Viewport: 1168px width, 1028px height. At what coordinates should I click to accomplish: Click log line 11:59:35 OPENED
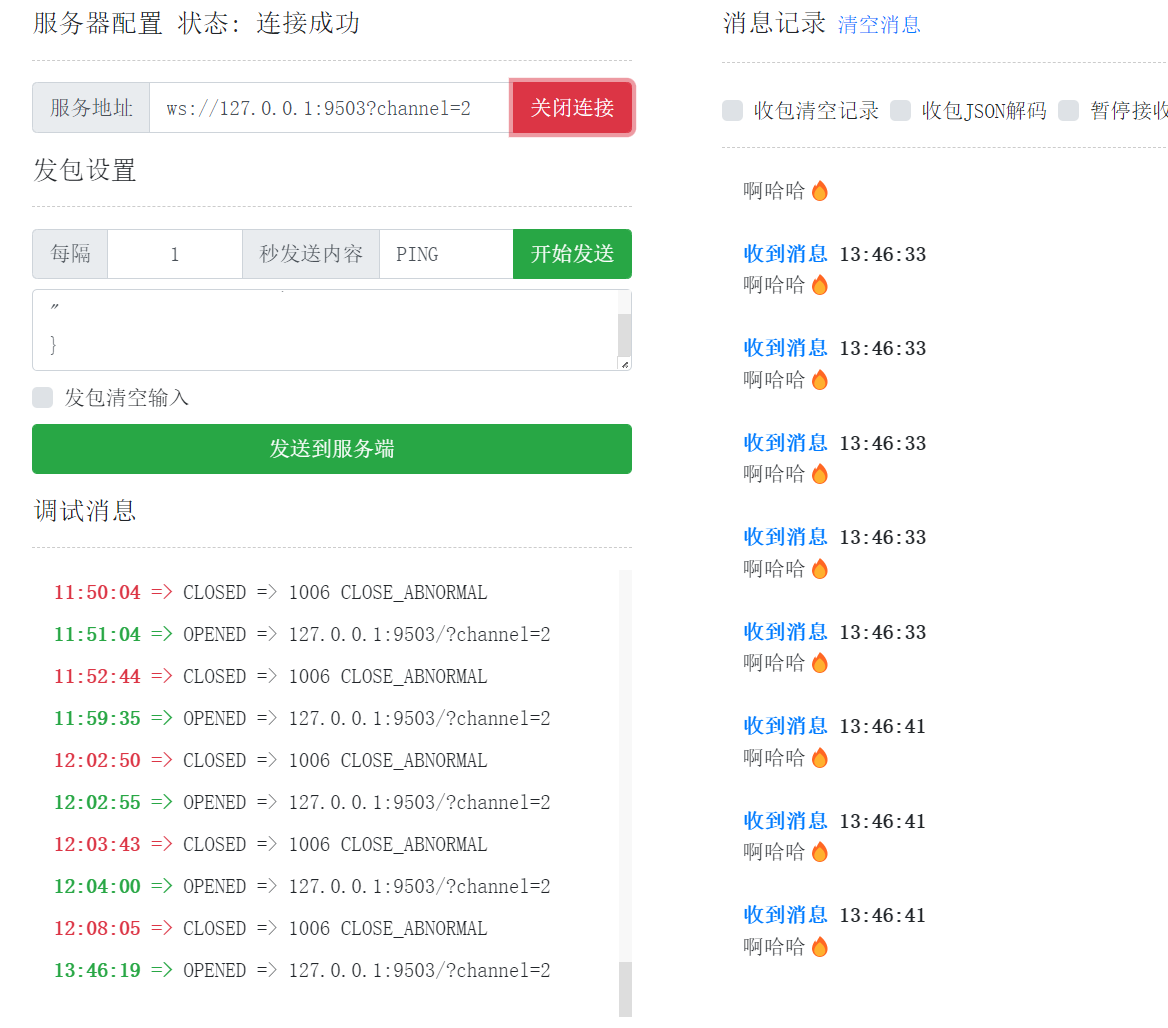click(x=302, y=718)
